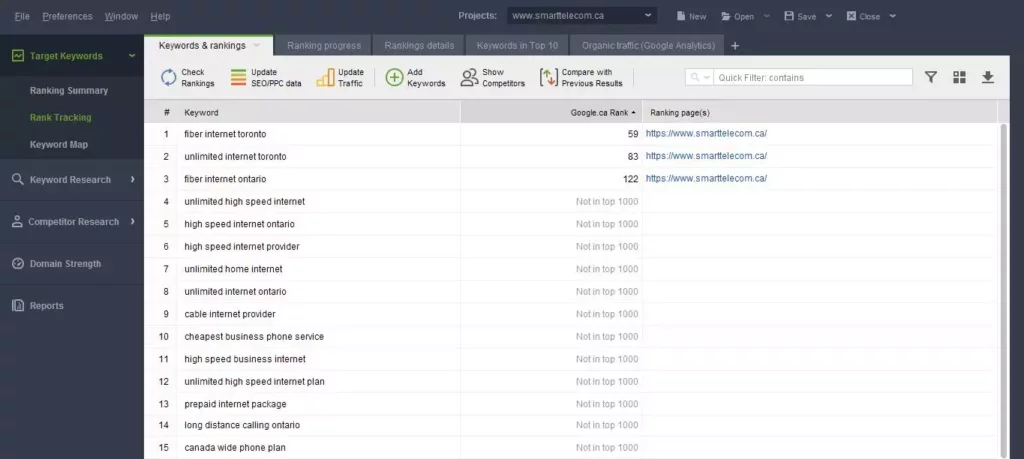Image resolution: width=1024 pixels, height=459 pixels.
Task: Select keyword row 'prepaid internet package'
Action: click(x=571, y=404)
